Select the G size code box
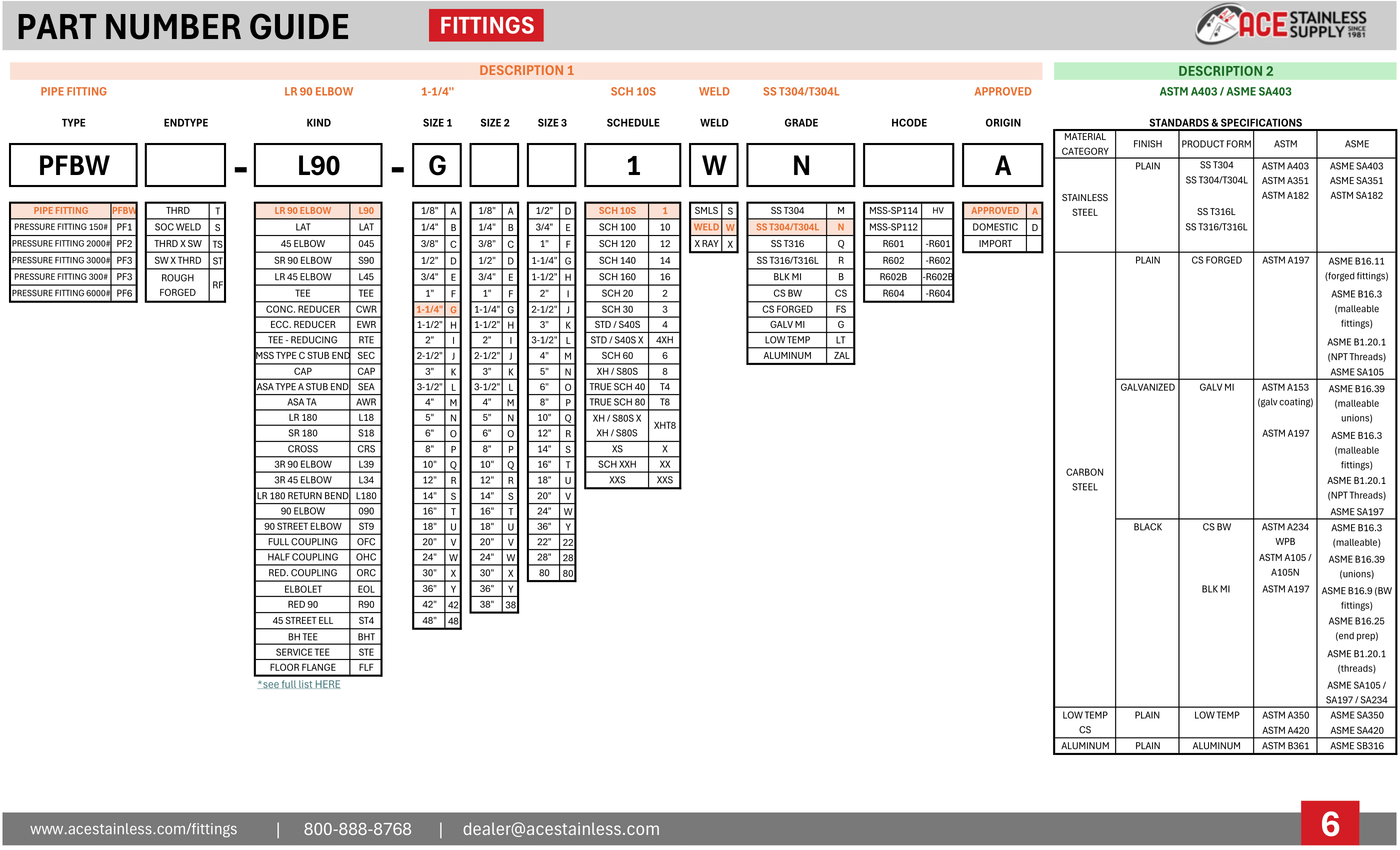 (x=436, y=166)
